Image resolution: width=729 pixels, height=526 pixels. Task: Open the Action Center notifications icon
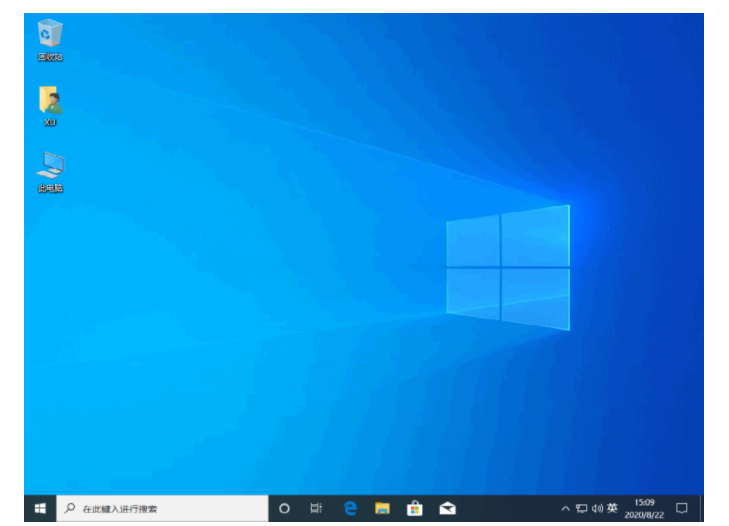(682, 508)
